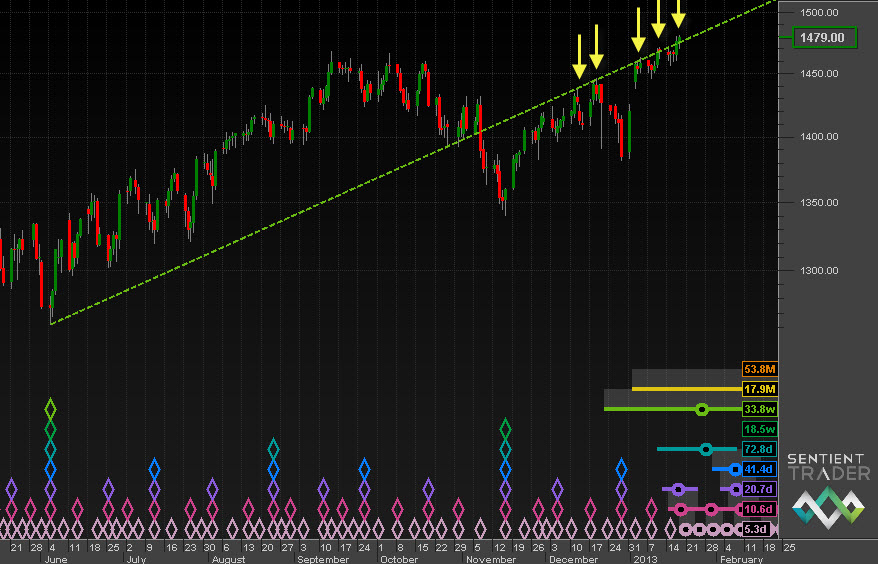Screen dimensions: 878x564
Task: Click the teal diamond above August 20
Action: pyautogui.click(x=273, y=448)
